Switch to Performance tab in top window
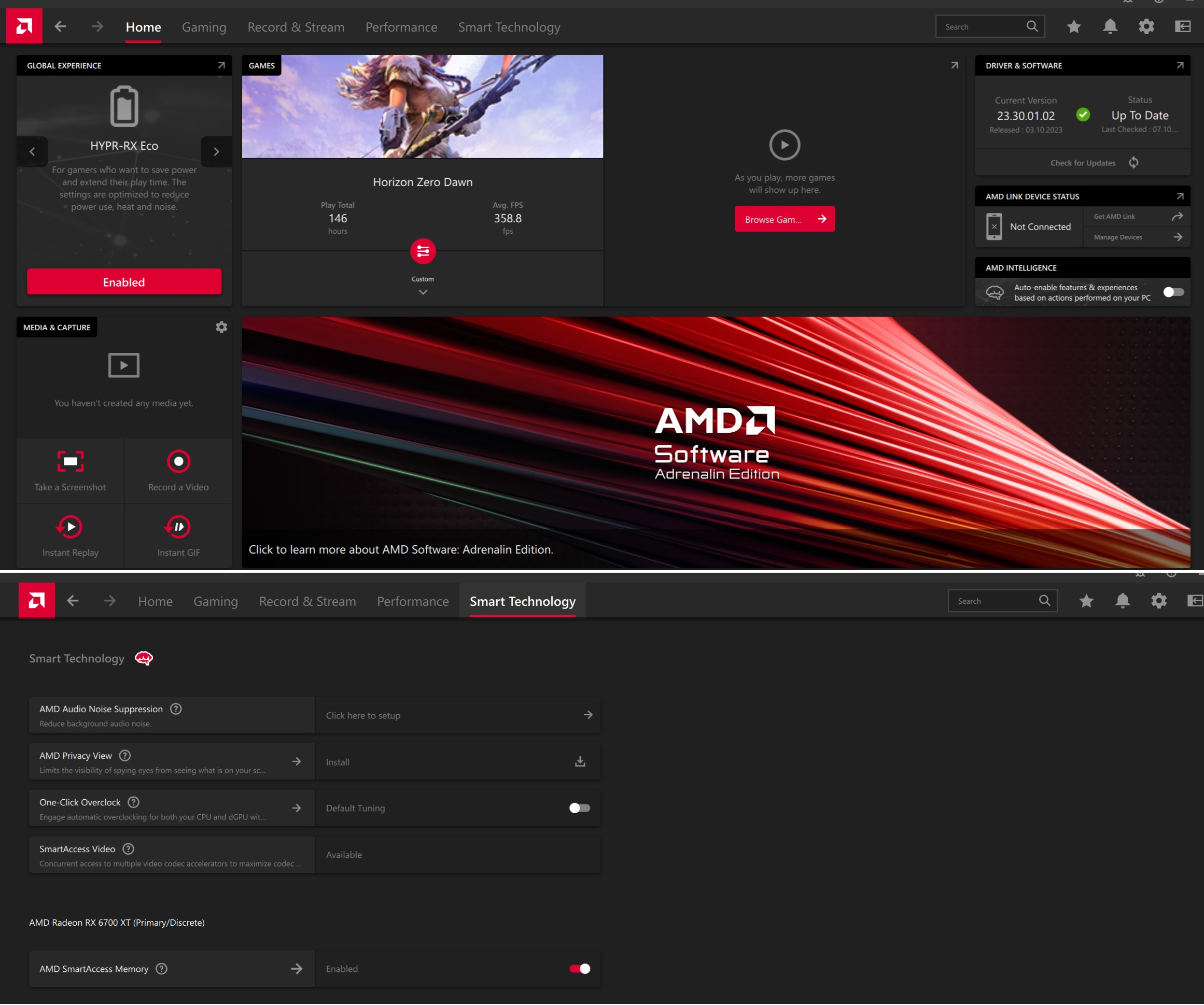 click(x=401, y=27)
